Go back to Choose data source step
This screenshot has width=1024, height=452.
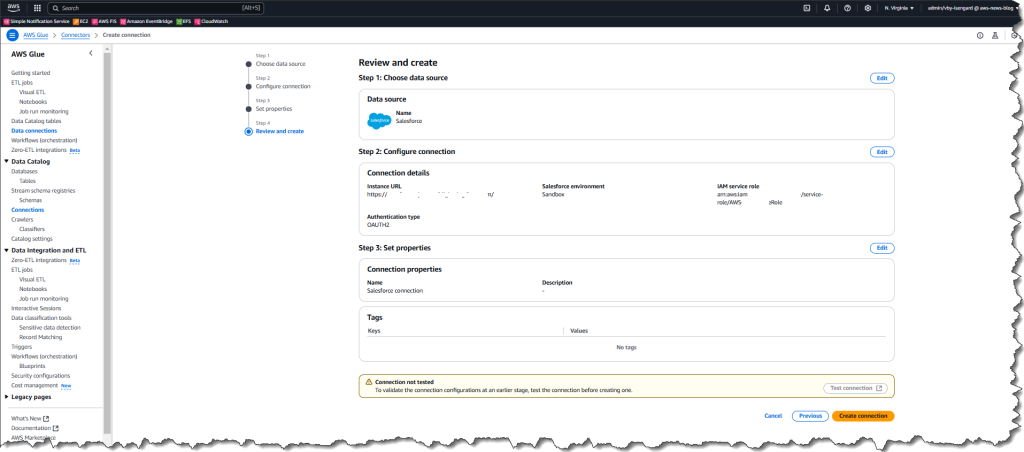click(280, 64)
